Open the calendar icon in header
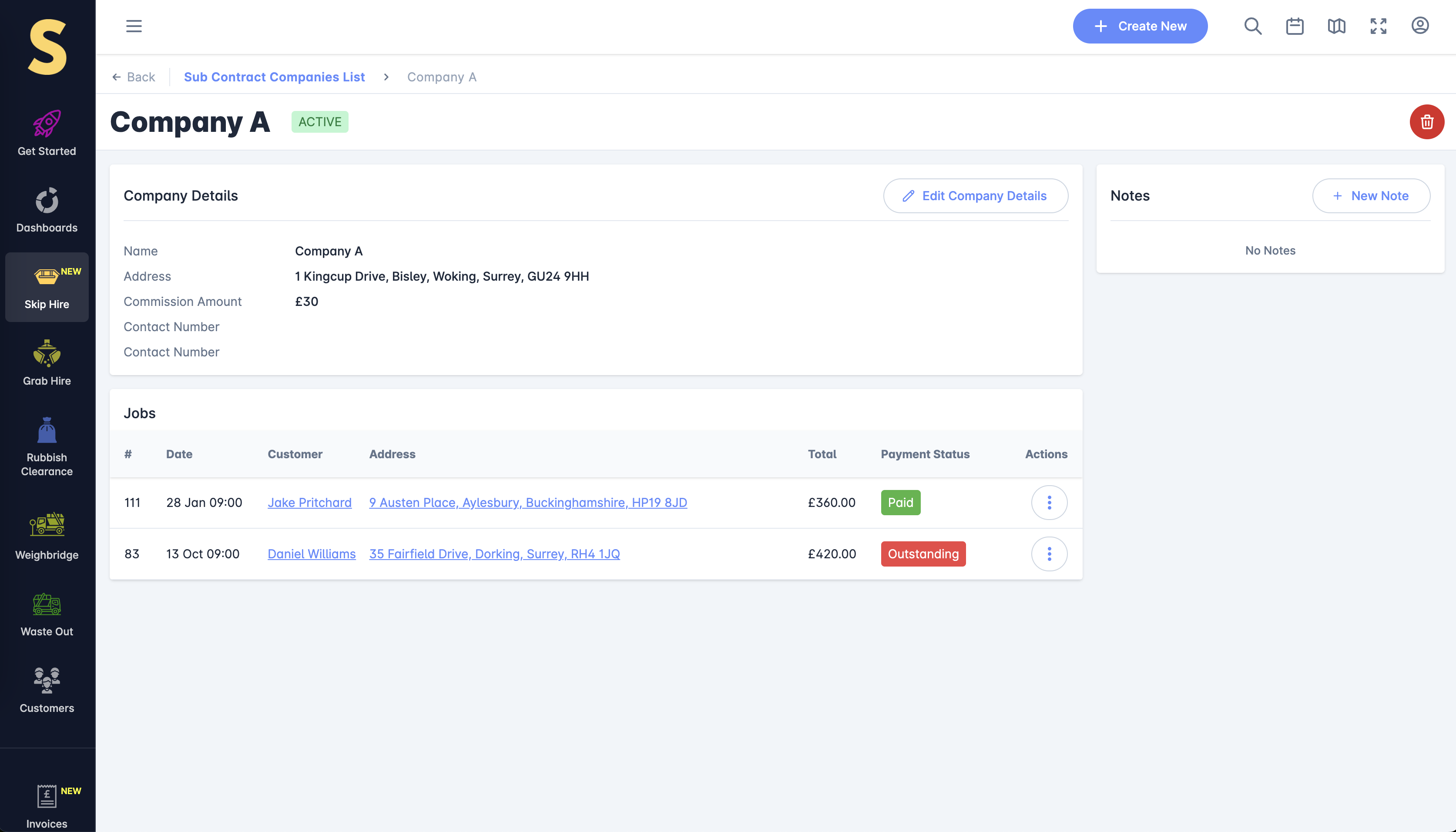 coord(1294,26)
